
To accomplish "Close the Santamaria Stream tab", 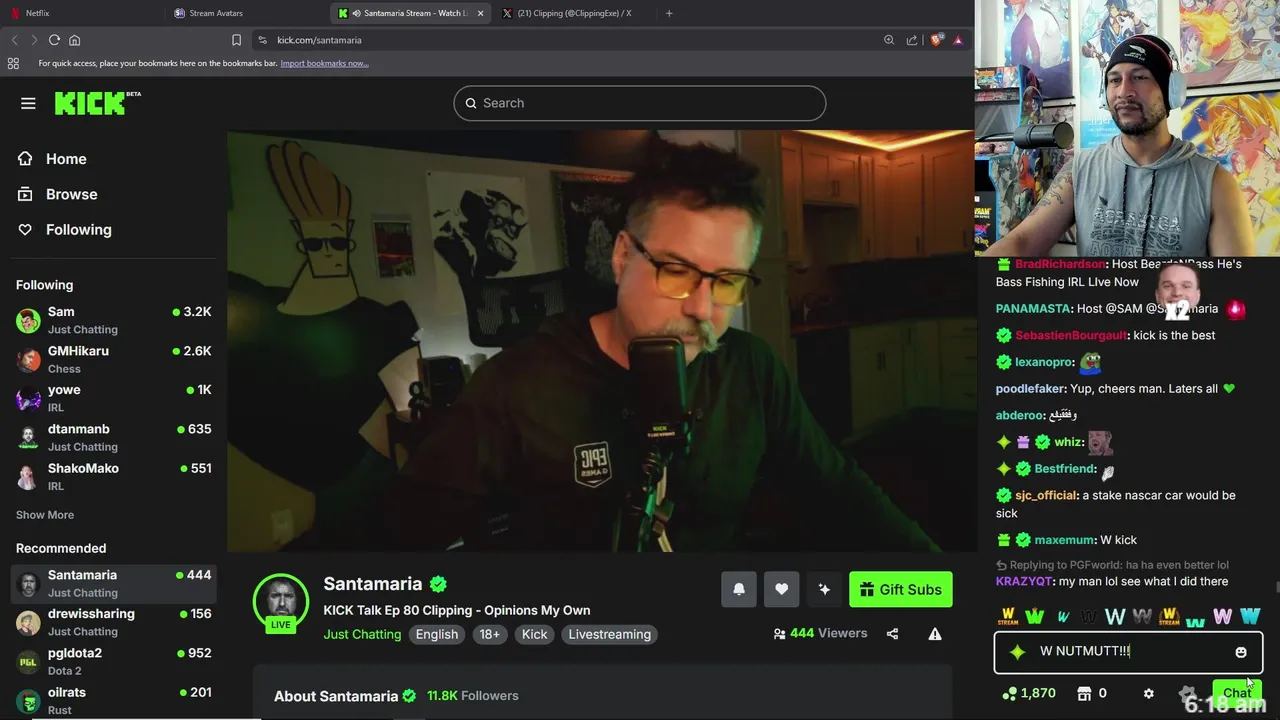I will pos(480,13).
